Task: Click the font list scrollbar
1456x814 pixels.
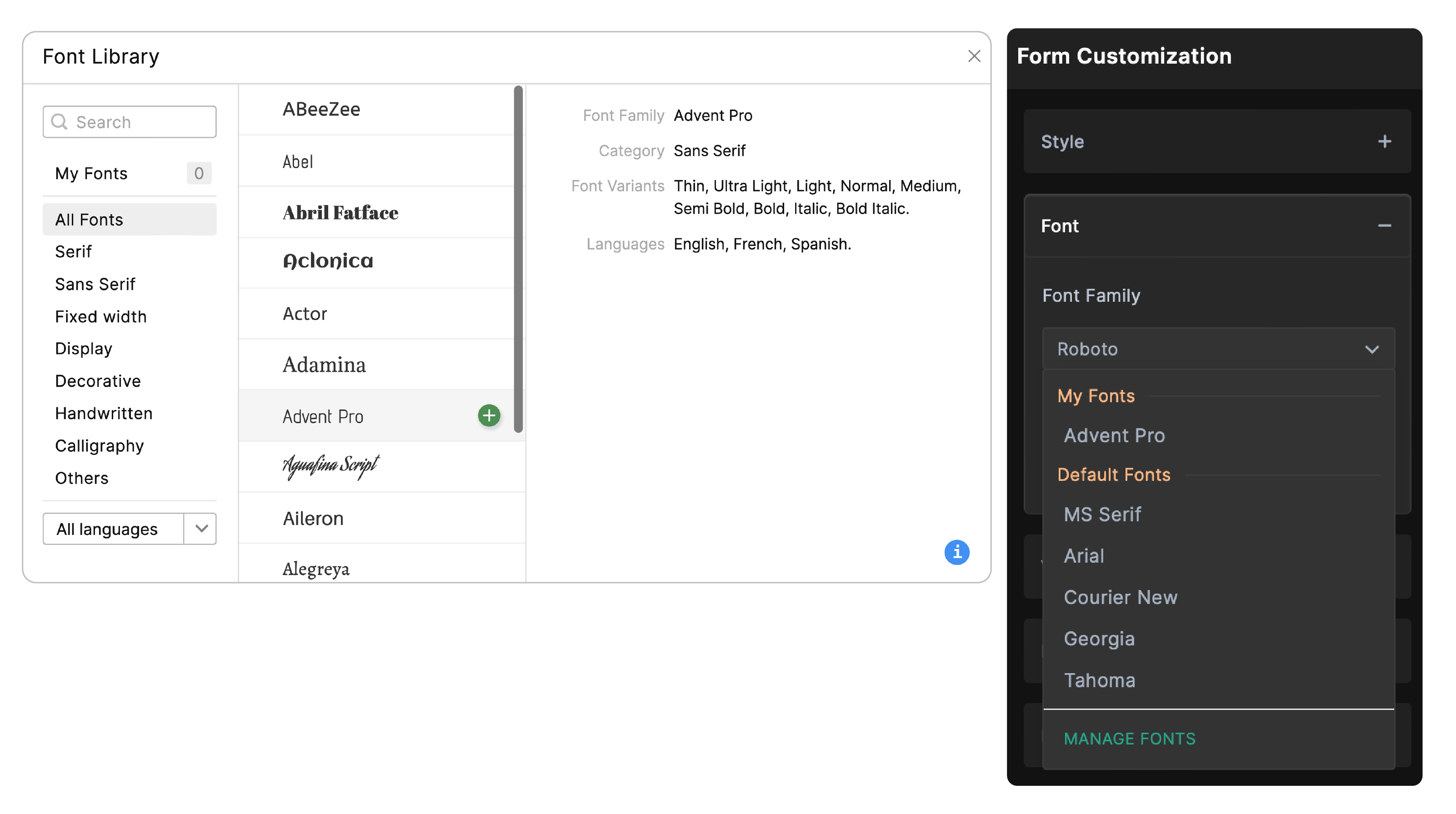Action: 518,259
